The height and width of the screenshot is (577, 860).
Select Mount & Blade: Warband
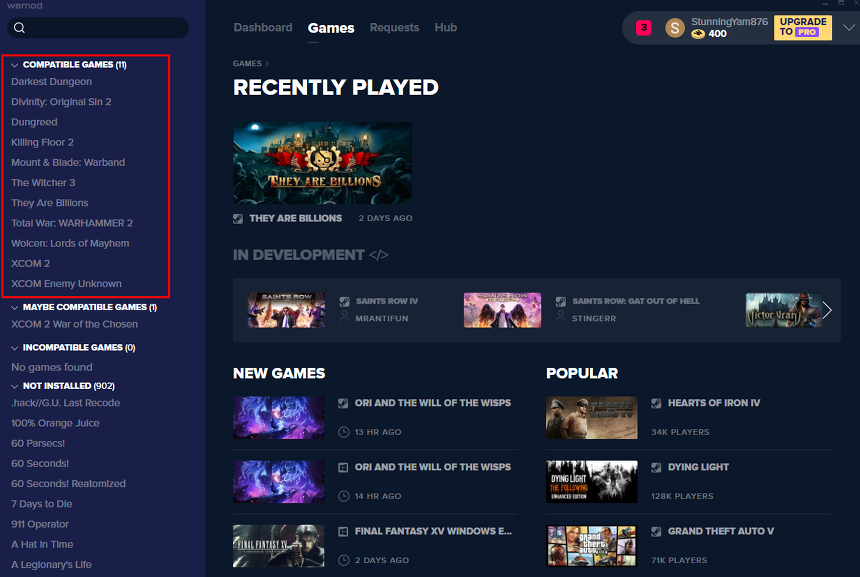click(68, 163)
